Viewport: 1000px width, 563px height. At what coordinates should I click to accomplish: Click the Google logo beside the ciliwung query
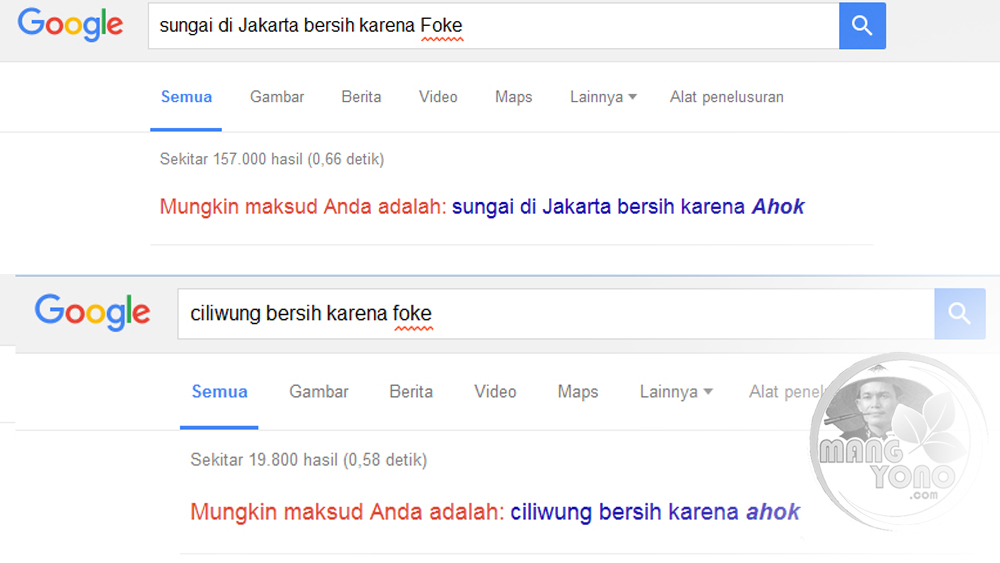pos(92,312)
